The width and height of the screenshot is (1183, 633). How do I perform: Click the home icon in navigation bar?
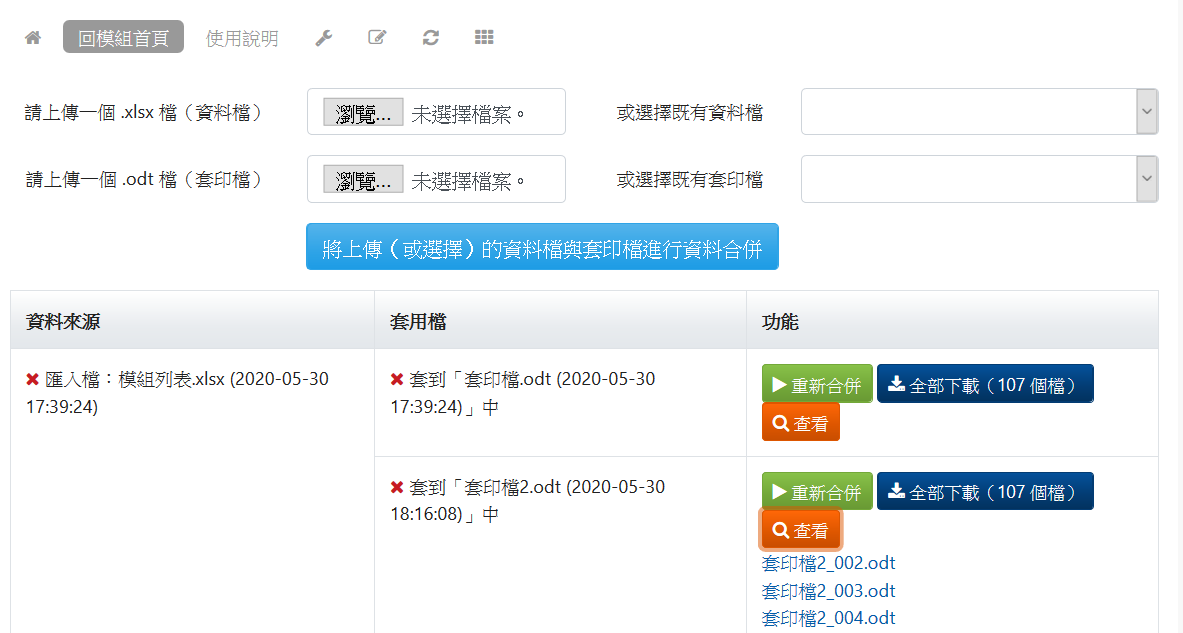33,38
